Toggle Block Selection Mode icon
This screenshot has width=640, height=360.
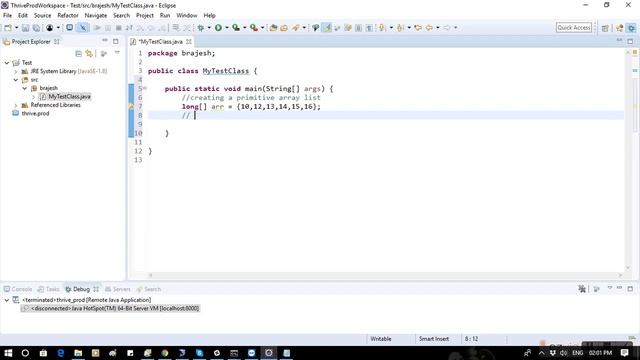pos(358,28)
